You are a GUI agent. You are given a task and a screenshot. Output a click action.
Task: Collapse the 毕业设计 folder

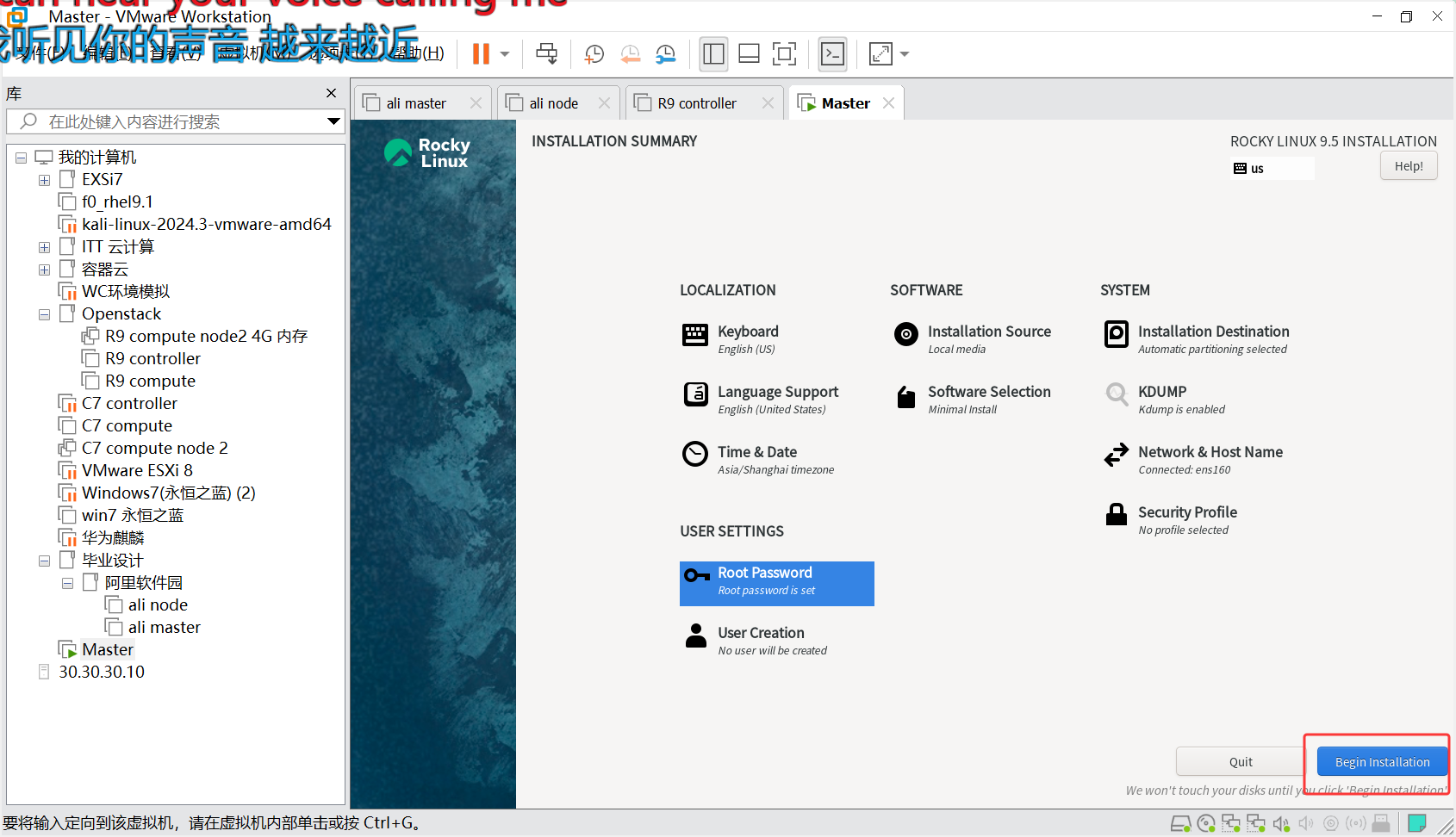coord(44,561)
